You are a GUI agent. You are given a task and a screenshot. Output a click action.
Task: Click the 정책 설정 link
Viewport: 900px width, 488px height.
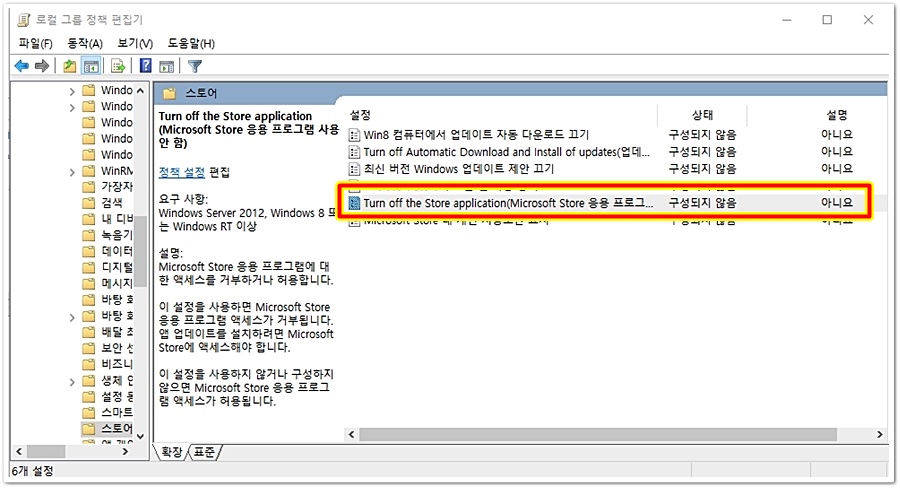point(181,172)
